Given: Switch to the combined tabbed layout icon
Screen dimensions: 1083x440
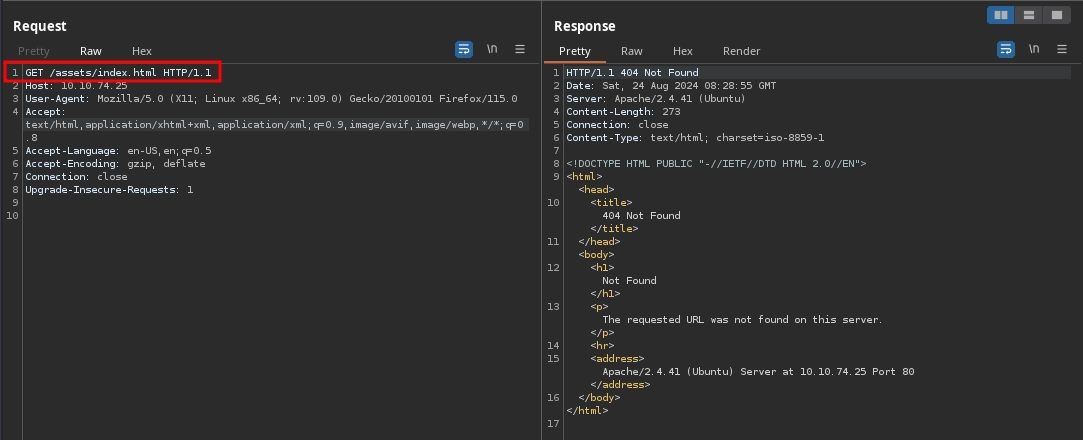Looking at the screenshot, I should pyautogui.click(x=1056, y=15).
